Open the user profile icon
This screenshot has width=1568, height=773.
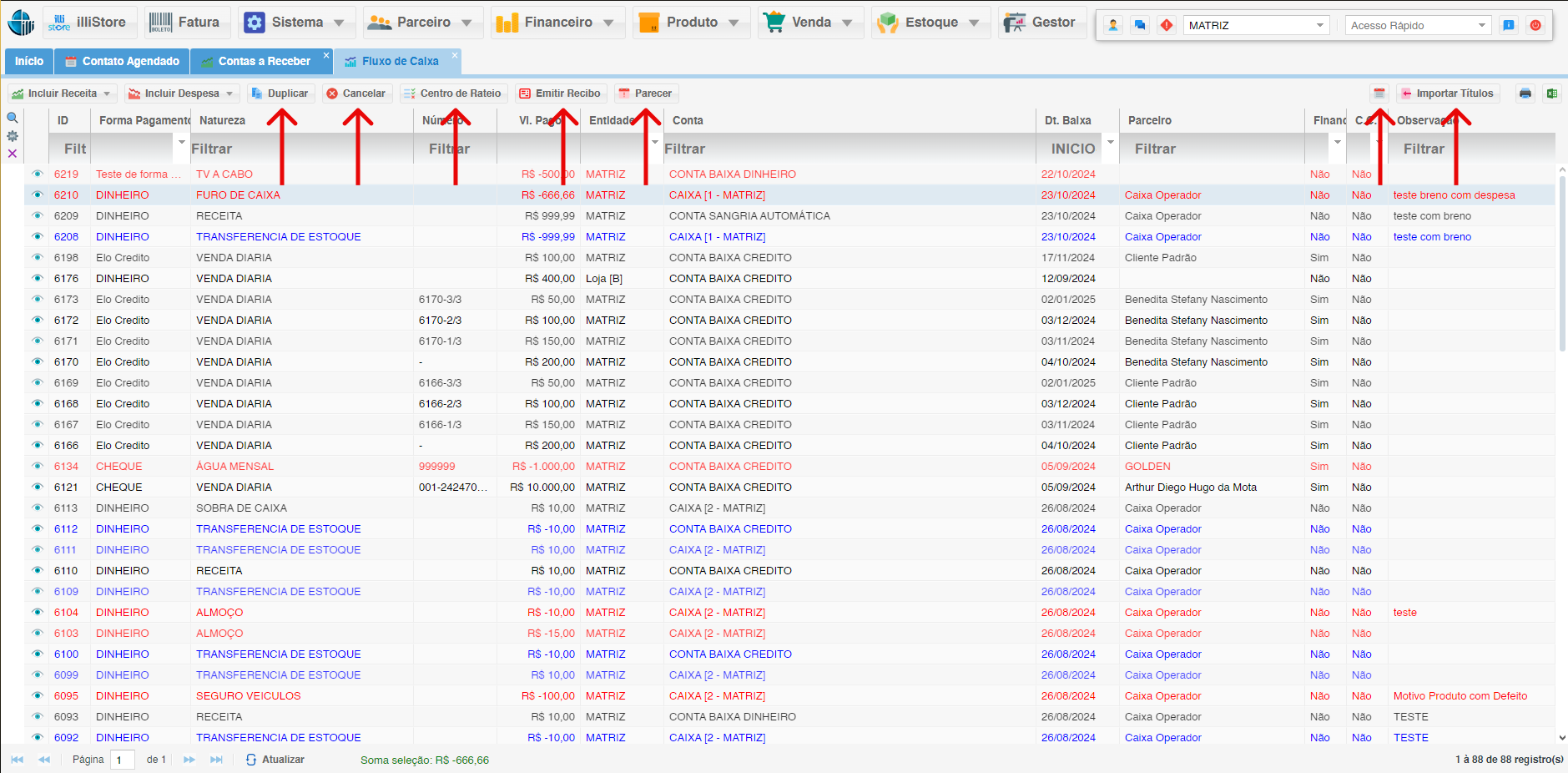[x=1112, y=25]
